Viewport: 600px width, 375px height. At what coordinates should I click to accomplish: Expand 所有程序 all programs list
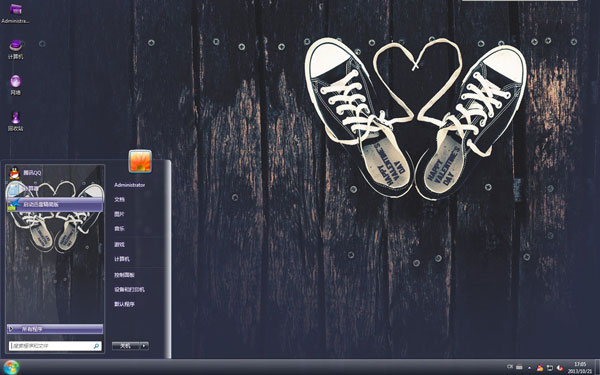55,329
